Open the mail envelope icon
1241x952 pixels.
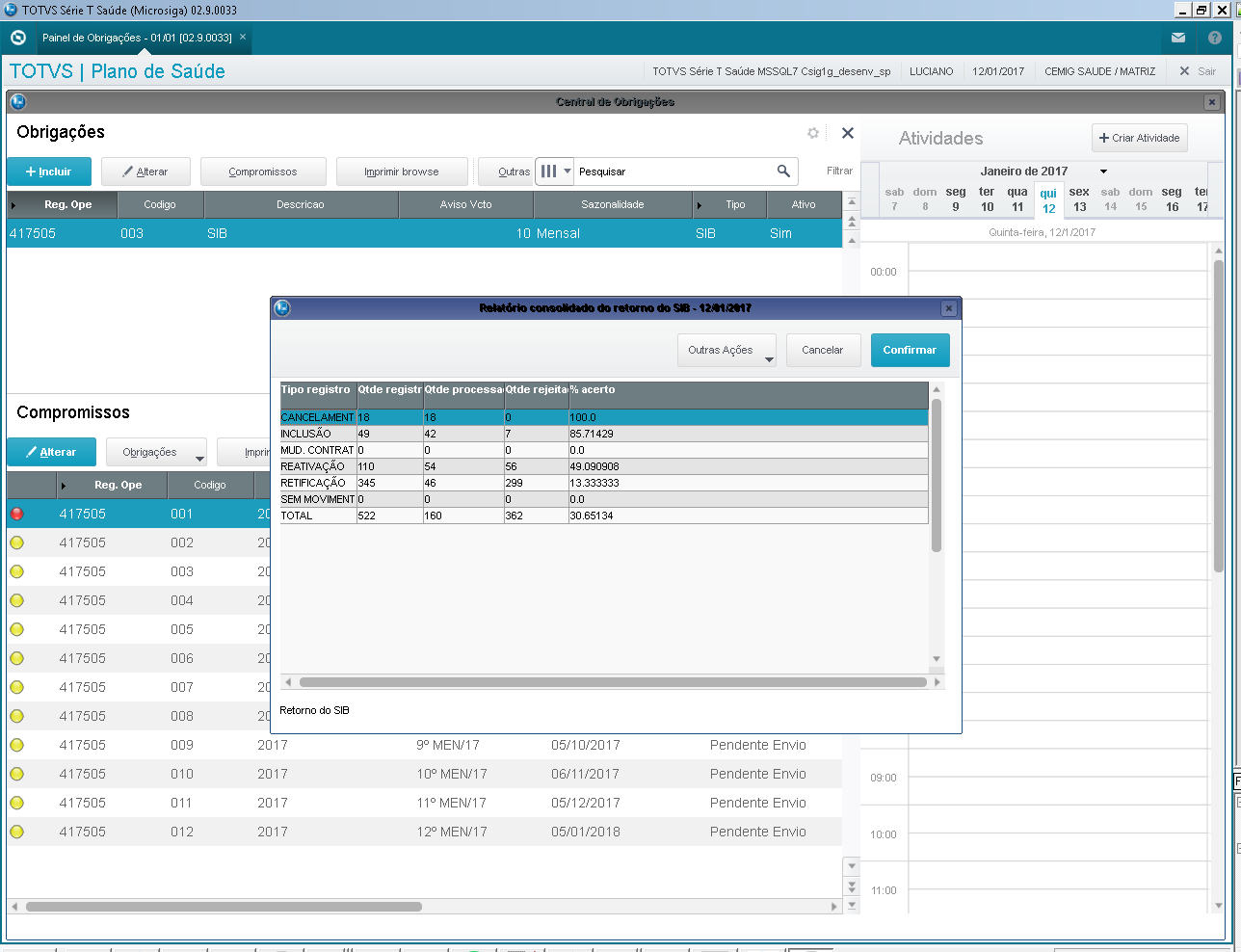[1178, 38]
